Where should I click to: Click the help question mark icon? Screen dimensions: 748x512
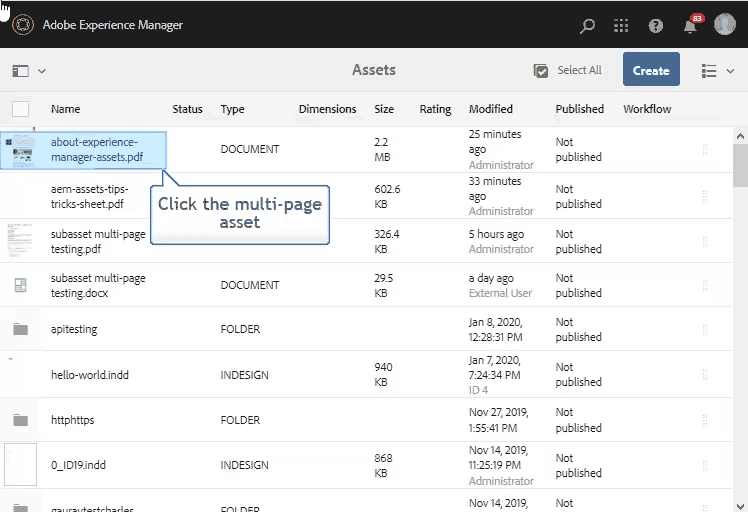point(656,26)
